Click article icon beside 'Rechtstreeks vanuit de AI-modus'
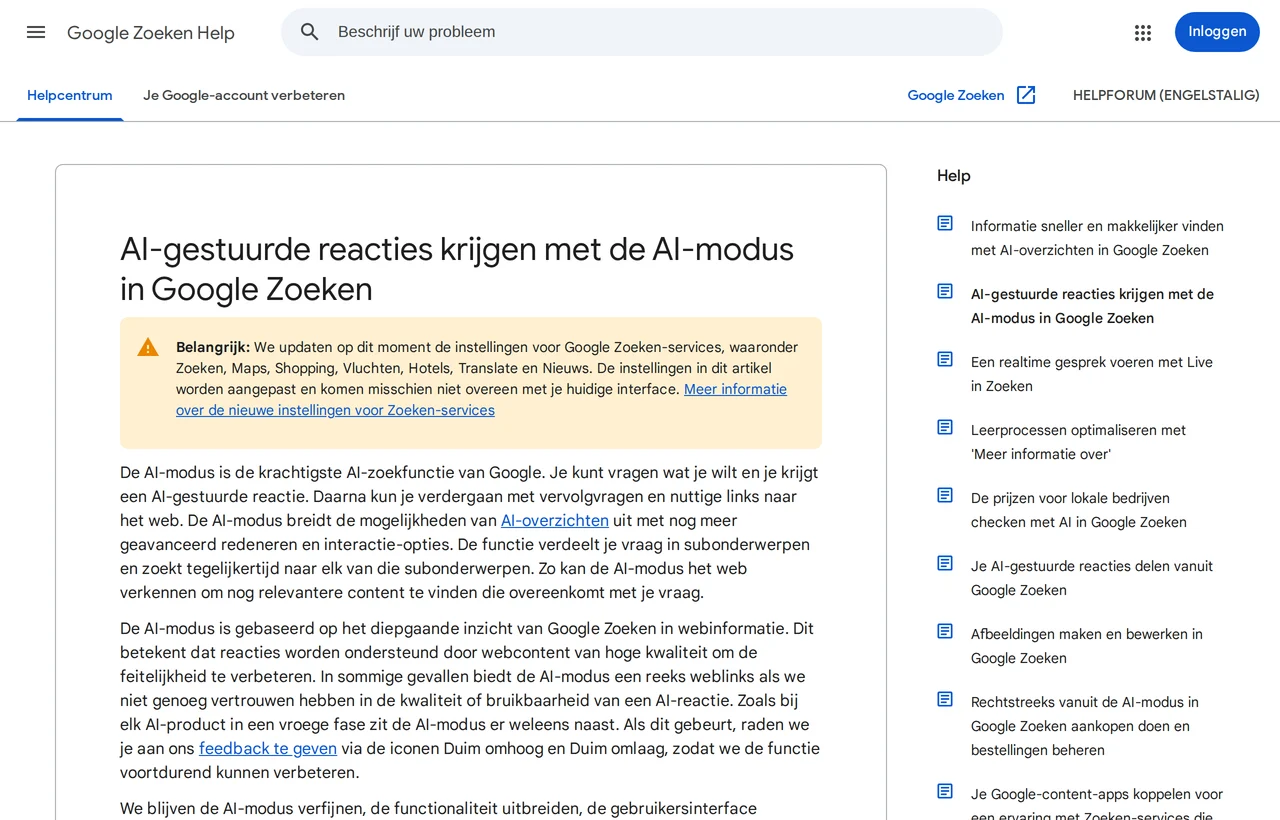 [x=945, y=699]
